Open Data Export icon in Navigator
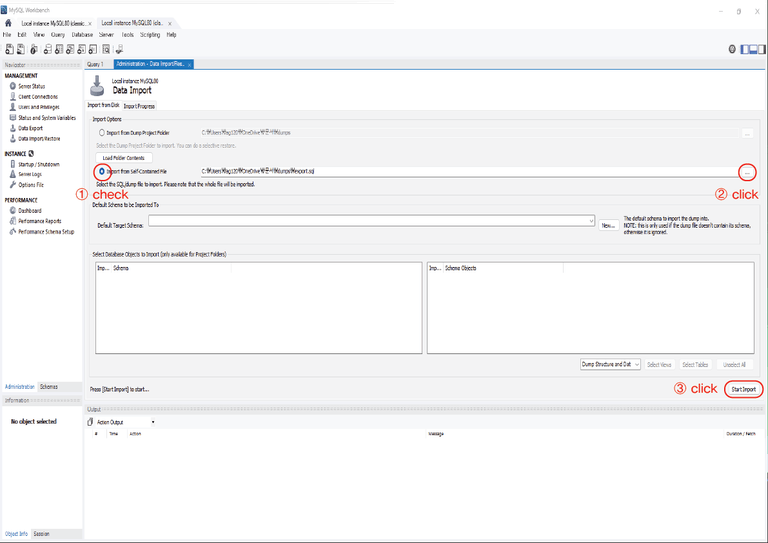The width and height of the screenshot is (768, 543). click(x=13, y=128)
